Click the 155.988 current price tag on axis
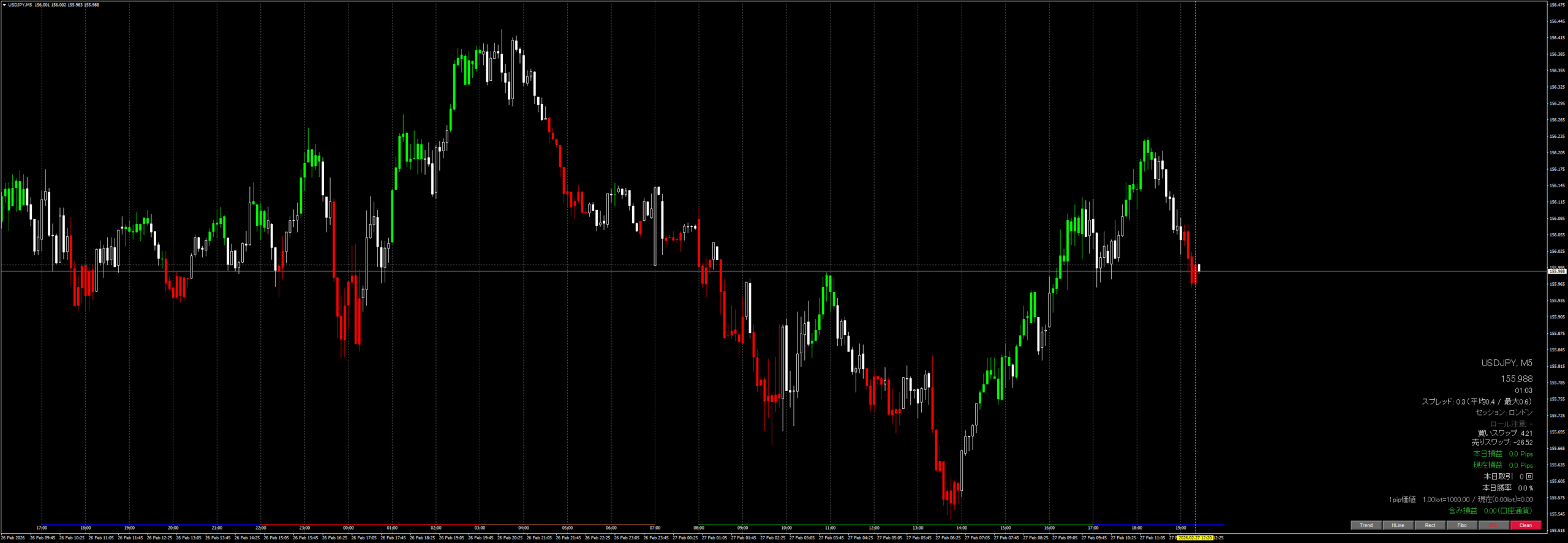The height and width of the screenshot is (543, 1568). tap(1556, 271)
